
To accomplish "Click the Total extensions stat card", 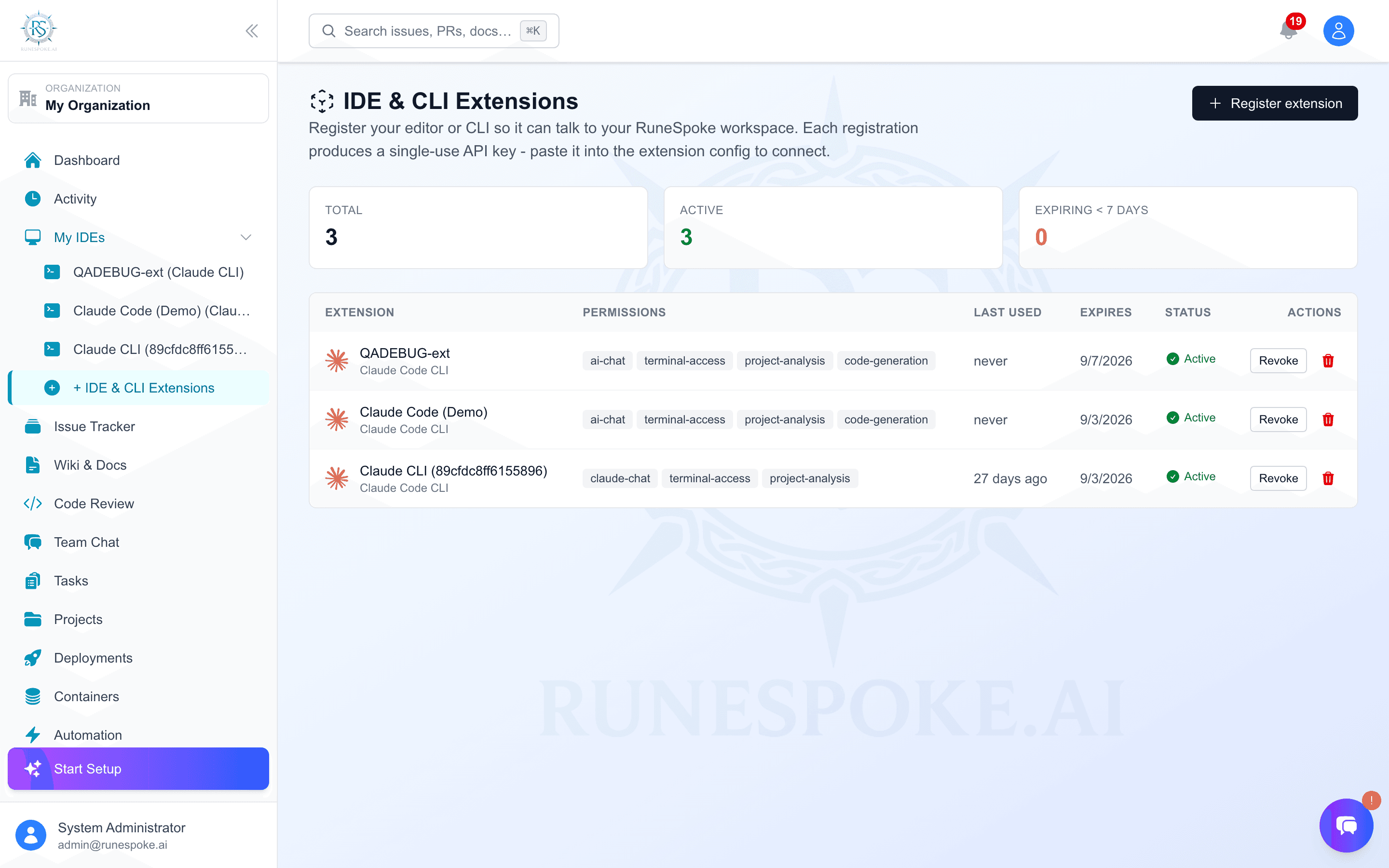I will coord(478,227).
